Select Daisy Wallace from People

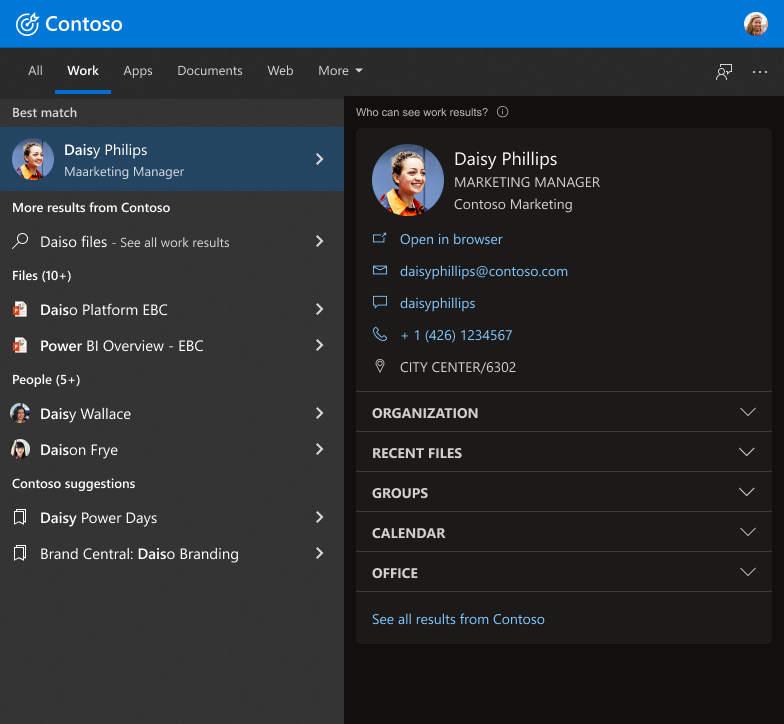click(172, 414)
